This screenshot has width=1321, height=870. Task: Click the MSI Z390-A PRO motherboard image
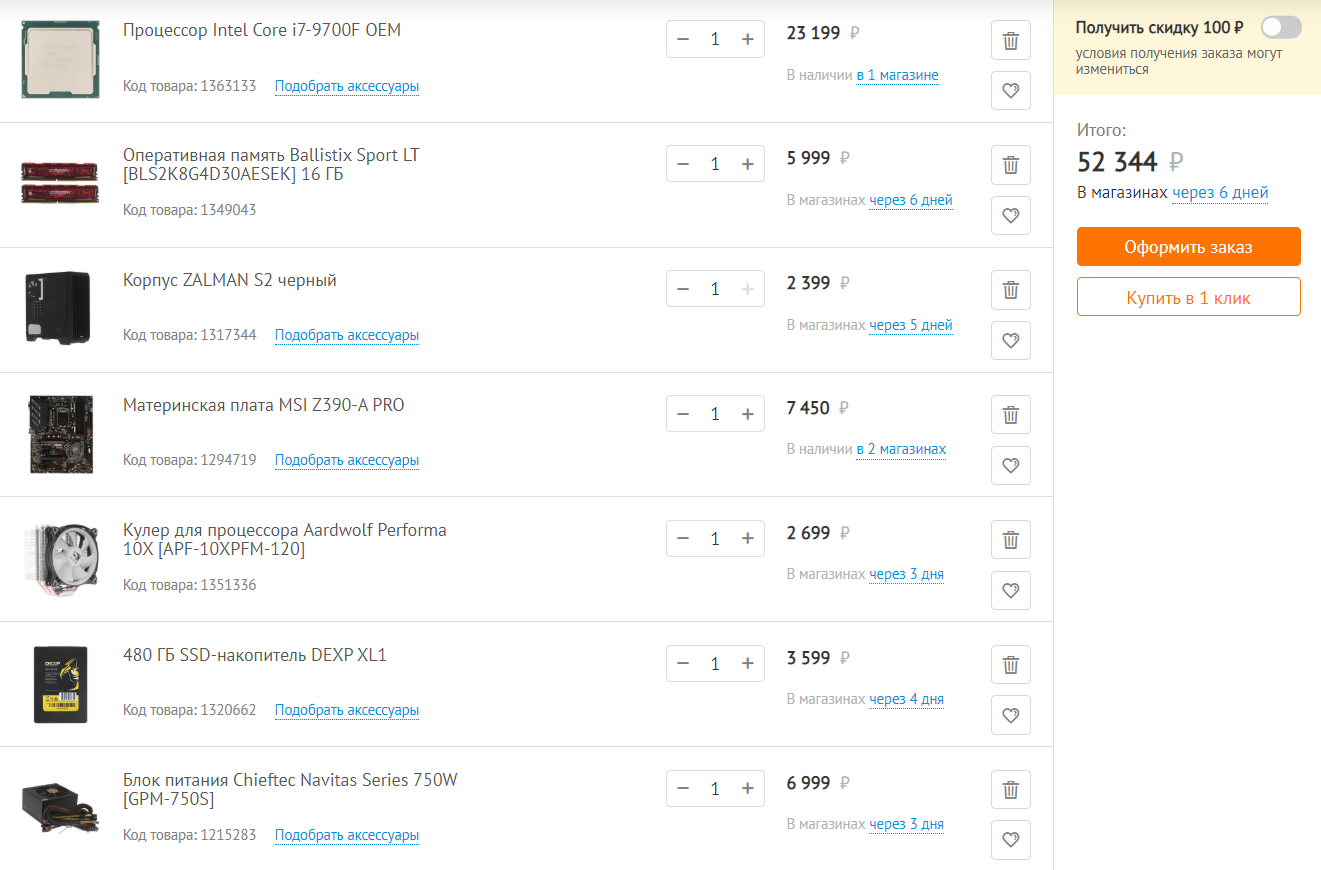pyautogui.click(x=60, y=433)
